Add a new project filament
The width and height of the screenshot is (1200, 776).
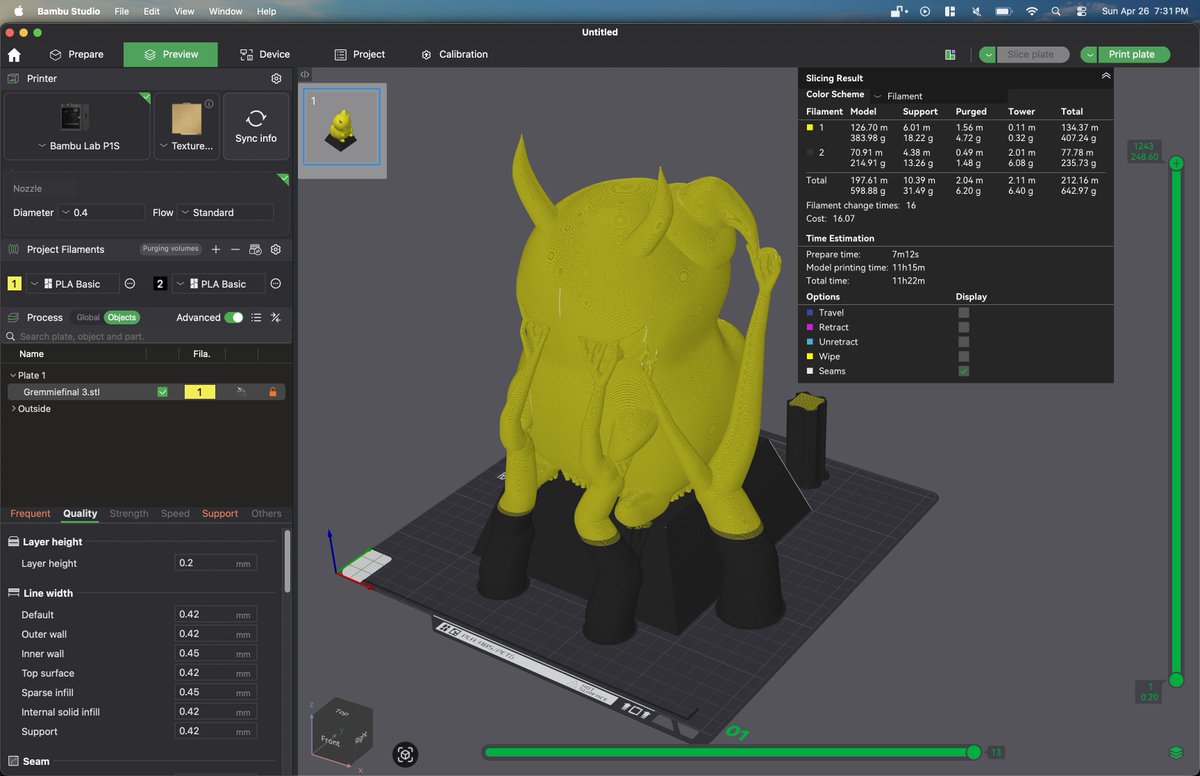pyautogui.click(x=216, y=249)
